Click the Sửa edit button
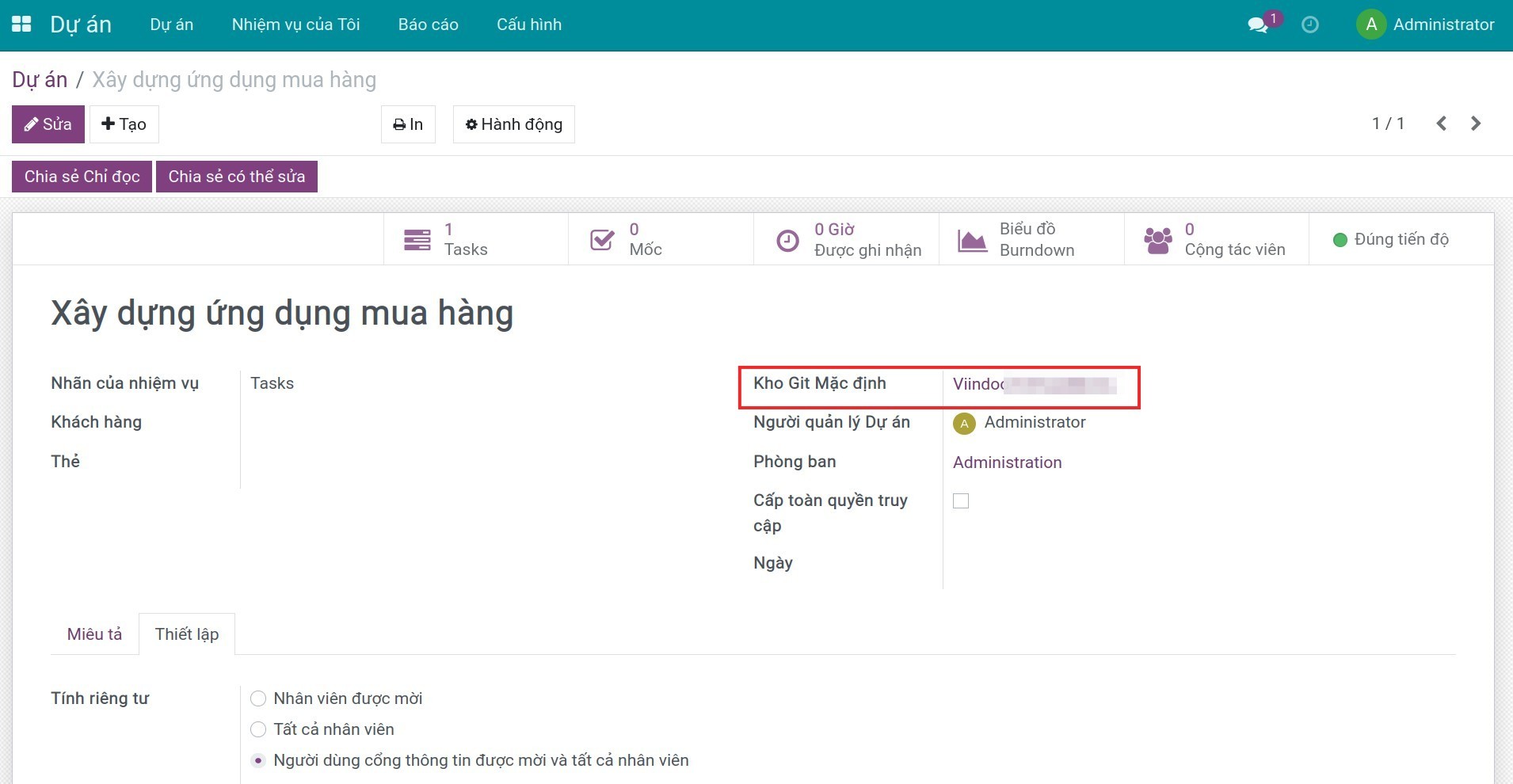Viewport: 1513px width, 784px height. pos(48,124)
